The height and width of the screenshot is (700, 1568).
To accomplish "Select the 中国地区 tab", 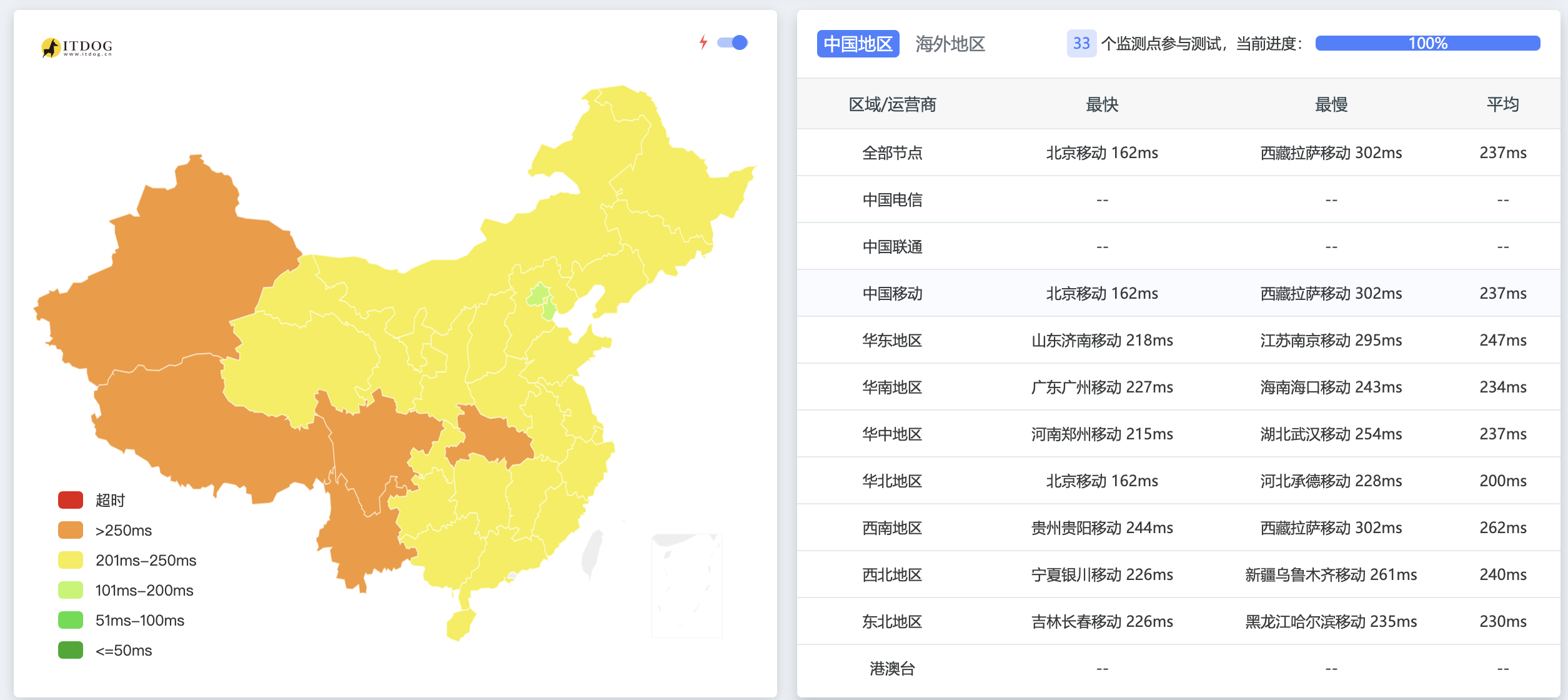I will point(858,44).
